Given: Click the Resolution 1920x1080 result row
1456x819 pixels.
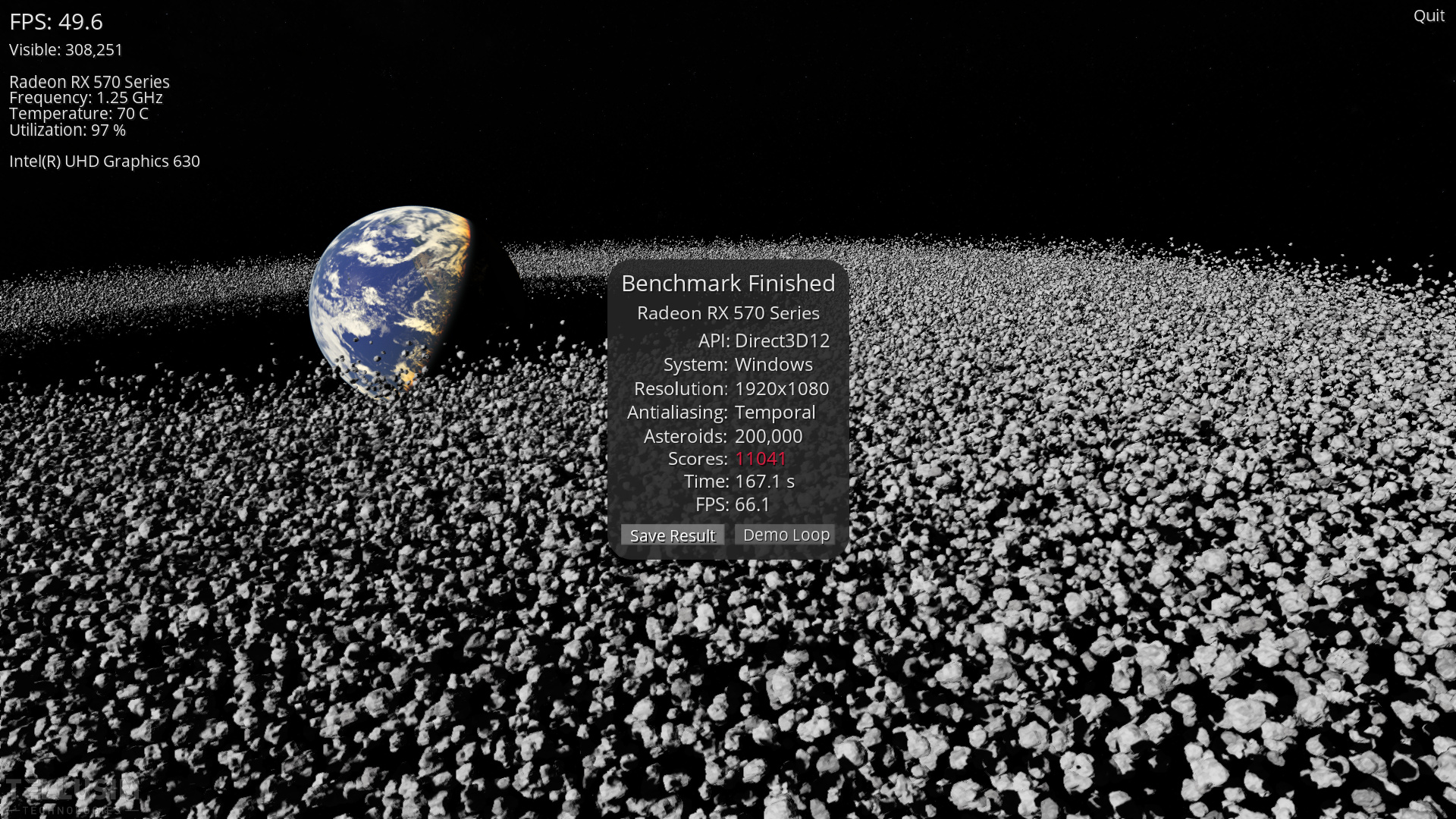Looking at the screenshot, I should pyautogui.click(x=731, y=389).
